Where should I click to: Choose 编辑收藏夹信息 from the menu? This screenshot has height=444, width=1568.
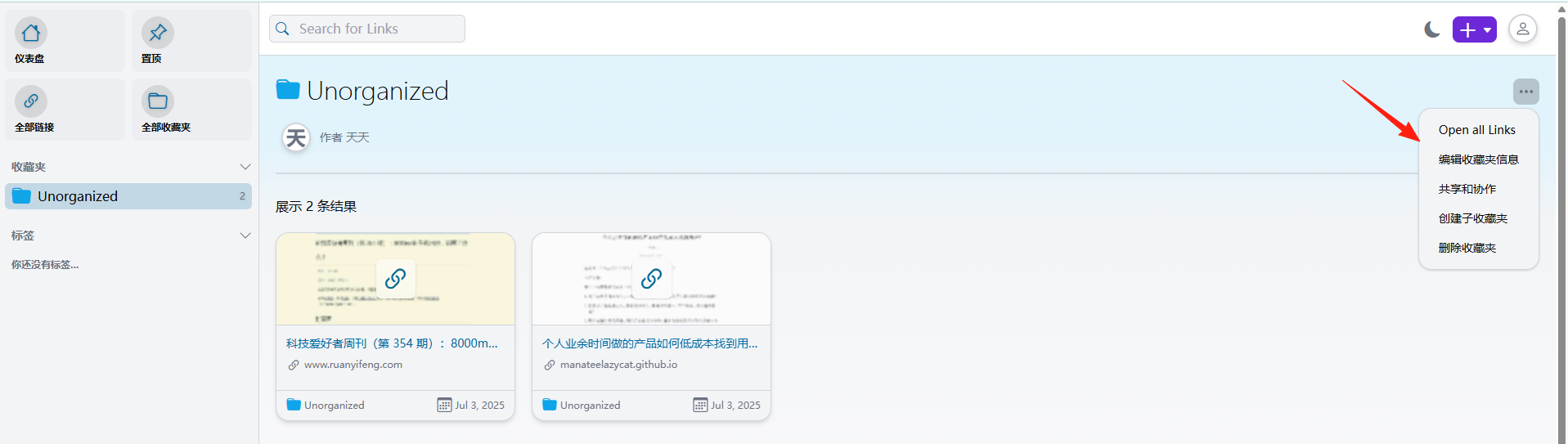point(1478,159)
